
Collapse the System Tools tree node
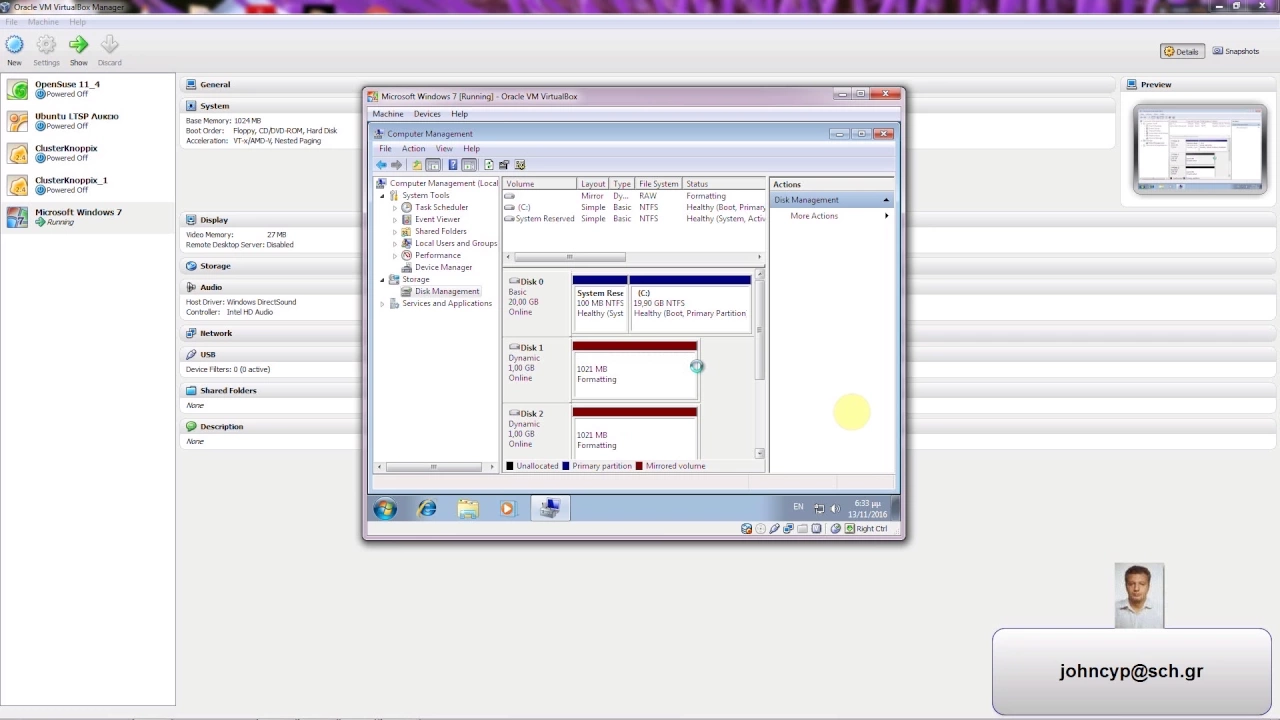click(382, 196)
